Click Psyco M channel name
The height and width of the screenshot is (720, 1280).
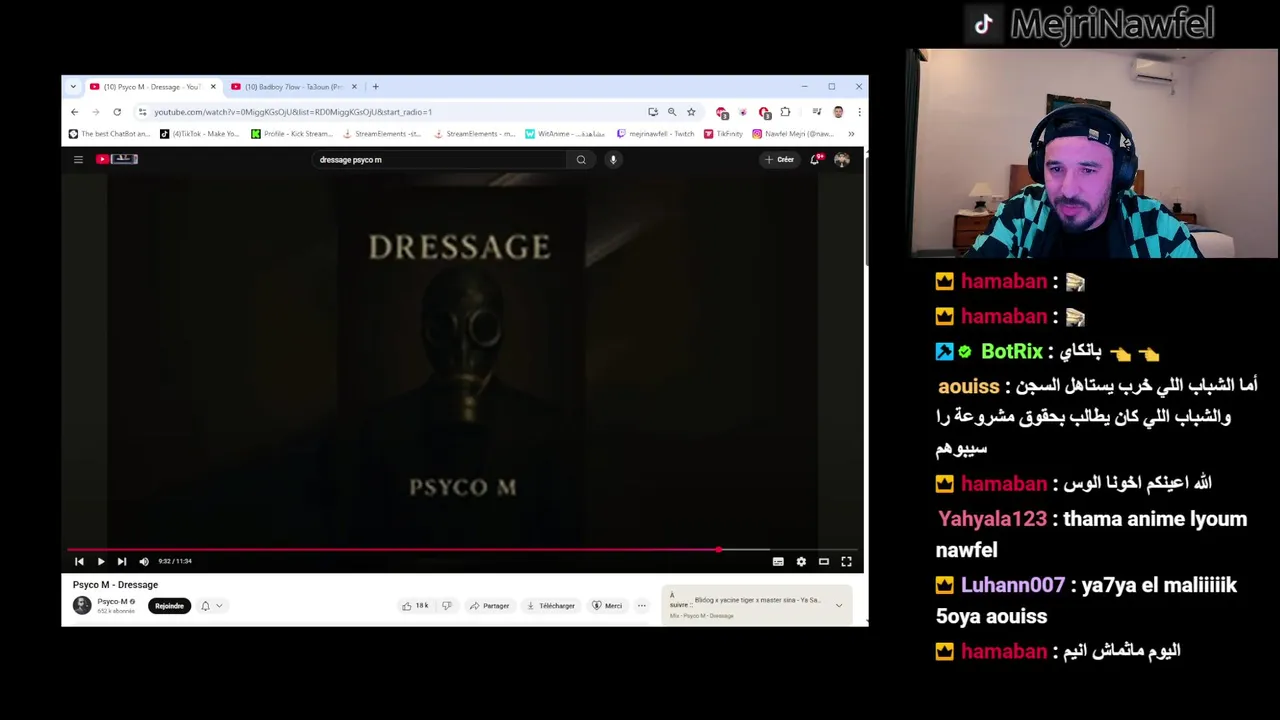[x=112, y=602]
